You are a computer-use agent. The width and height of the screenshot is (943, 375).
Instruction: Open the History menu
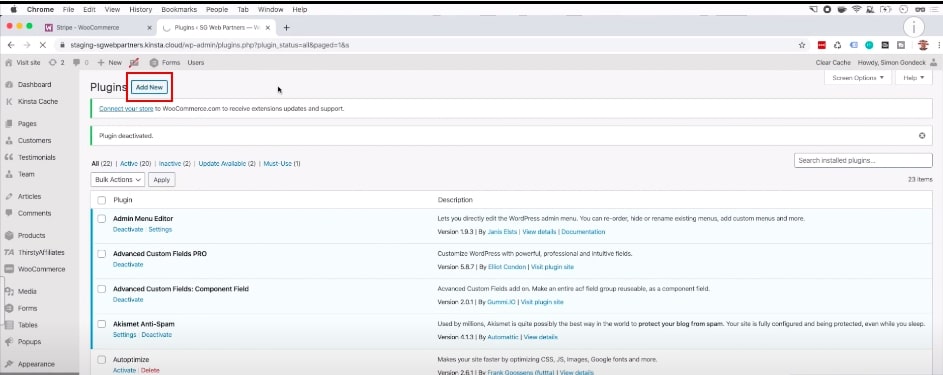click(140, 10)
